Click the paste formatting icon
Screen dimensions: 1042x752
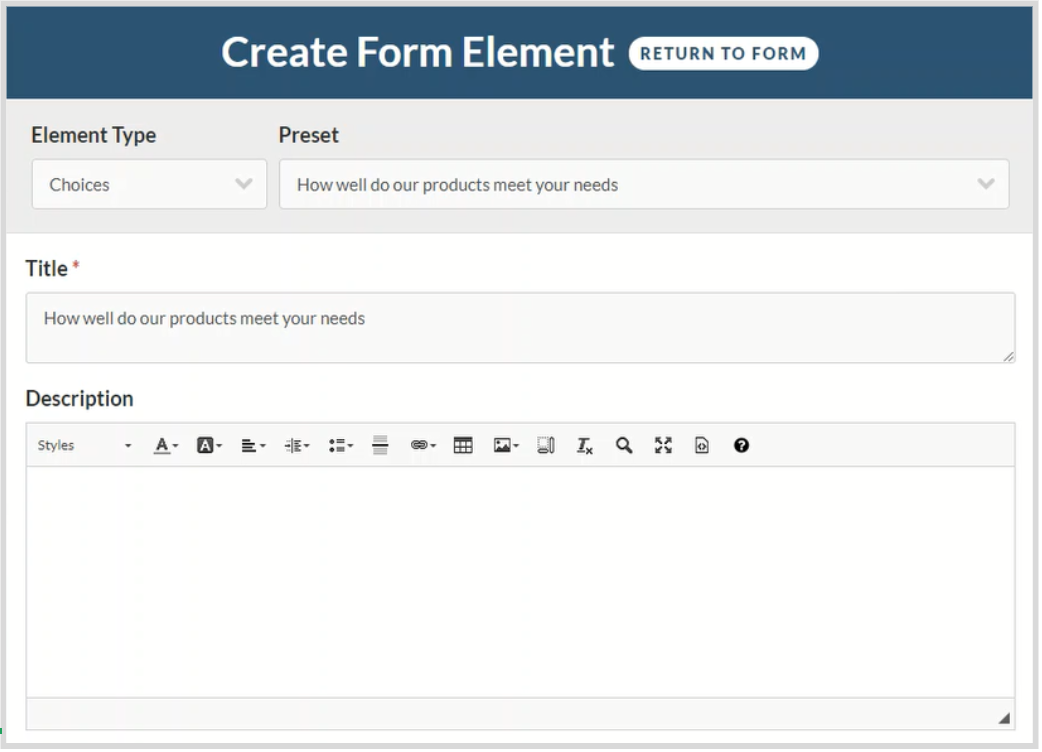point(546,446)
